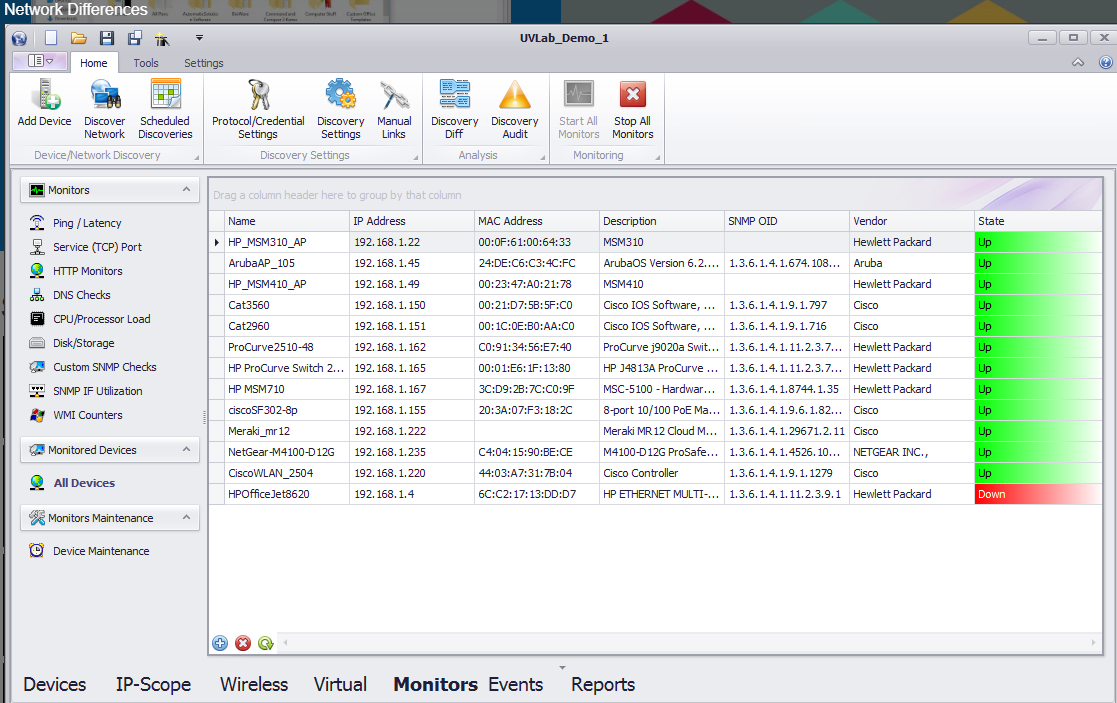Select HTTP Monitors item
The height and width of the screenshot is (703, 1117).
pyautogui.click(x=88, y=271)
